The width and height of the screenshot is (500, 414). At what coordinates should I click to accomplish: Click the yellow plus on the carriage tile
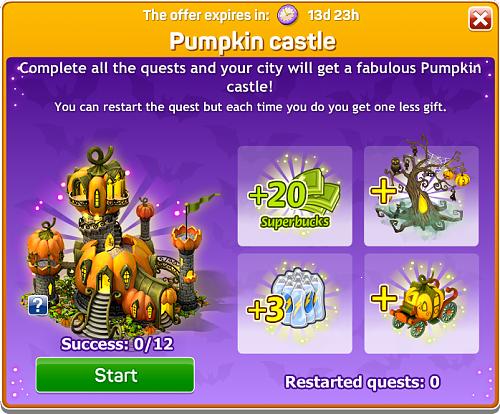(x=384, y=298)
